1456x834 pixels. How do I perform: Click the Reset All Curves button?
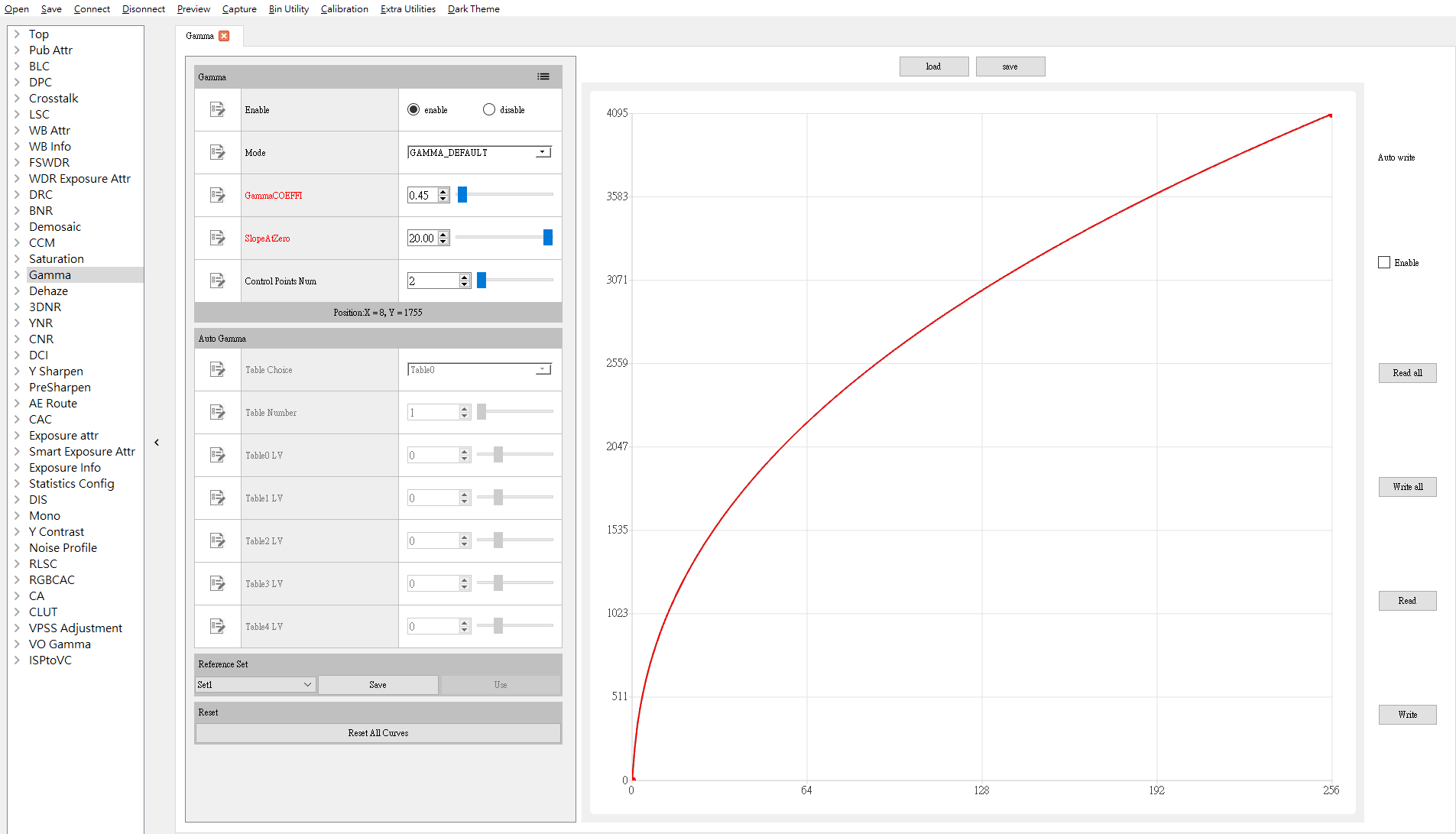coord(378,733)
